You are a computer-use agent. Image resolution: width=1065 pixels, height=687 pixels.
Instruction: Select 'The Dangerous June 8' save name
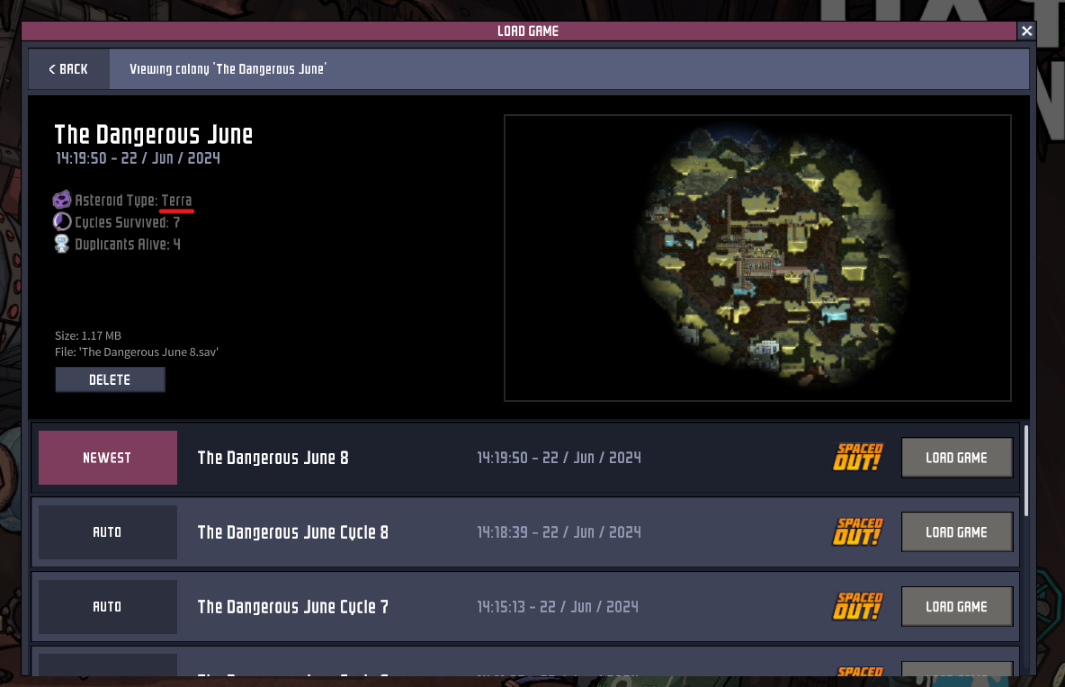pyautogui.click(x=273, y=458)
